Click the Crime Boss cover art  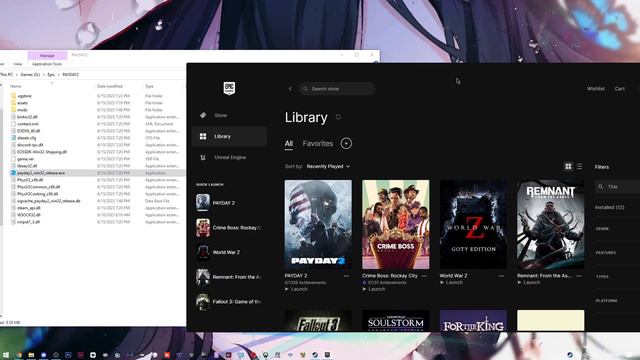[396, 224]
